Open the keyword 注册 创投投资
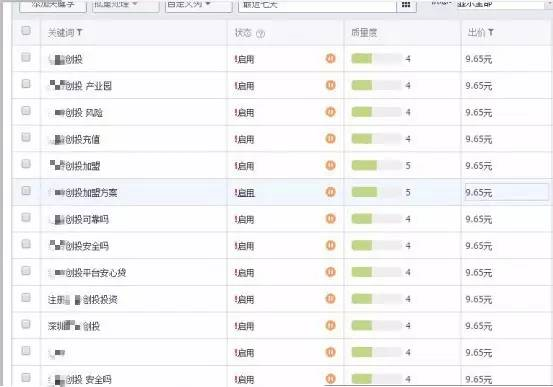Image resolution: width=553 pixels, height=387 pixels. pos(83,300)
